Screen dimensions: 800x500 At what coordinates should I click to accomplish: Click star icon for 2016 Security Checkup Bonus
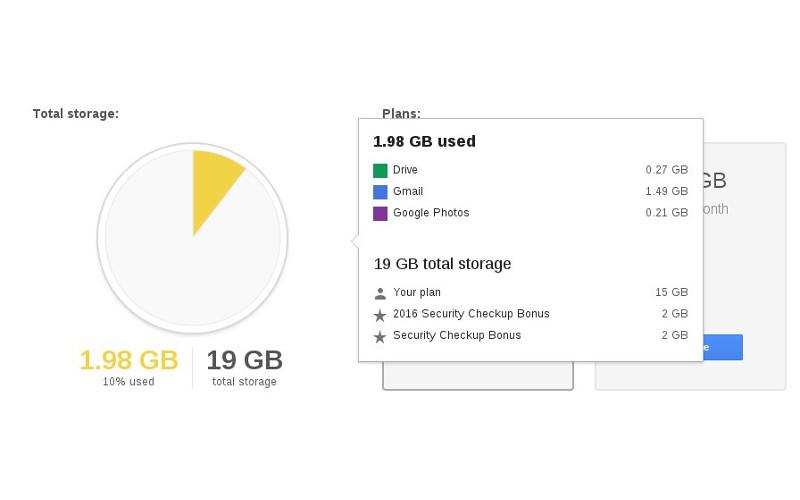380,315
